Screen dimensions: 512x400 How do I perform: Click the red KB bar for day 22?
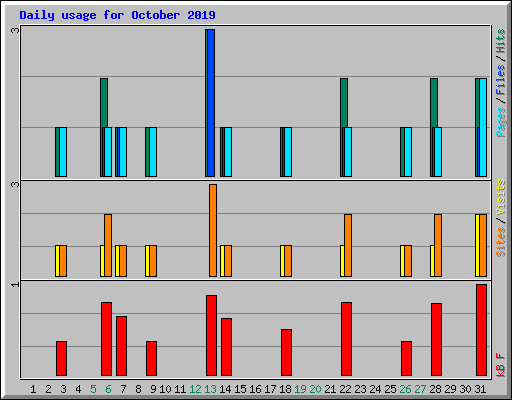coord(346,339)
